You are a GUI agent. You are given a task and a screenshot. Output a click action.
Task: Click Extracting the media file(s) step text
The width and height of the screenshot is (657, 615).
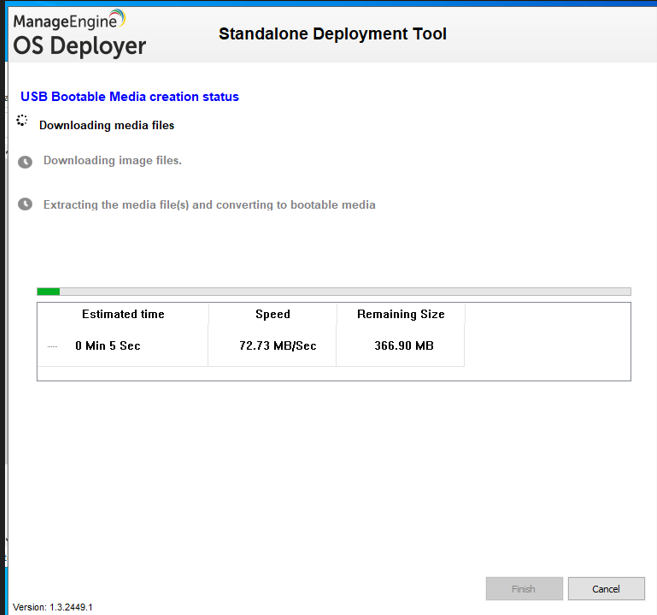(210, 205)
